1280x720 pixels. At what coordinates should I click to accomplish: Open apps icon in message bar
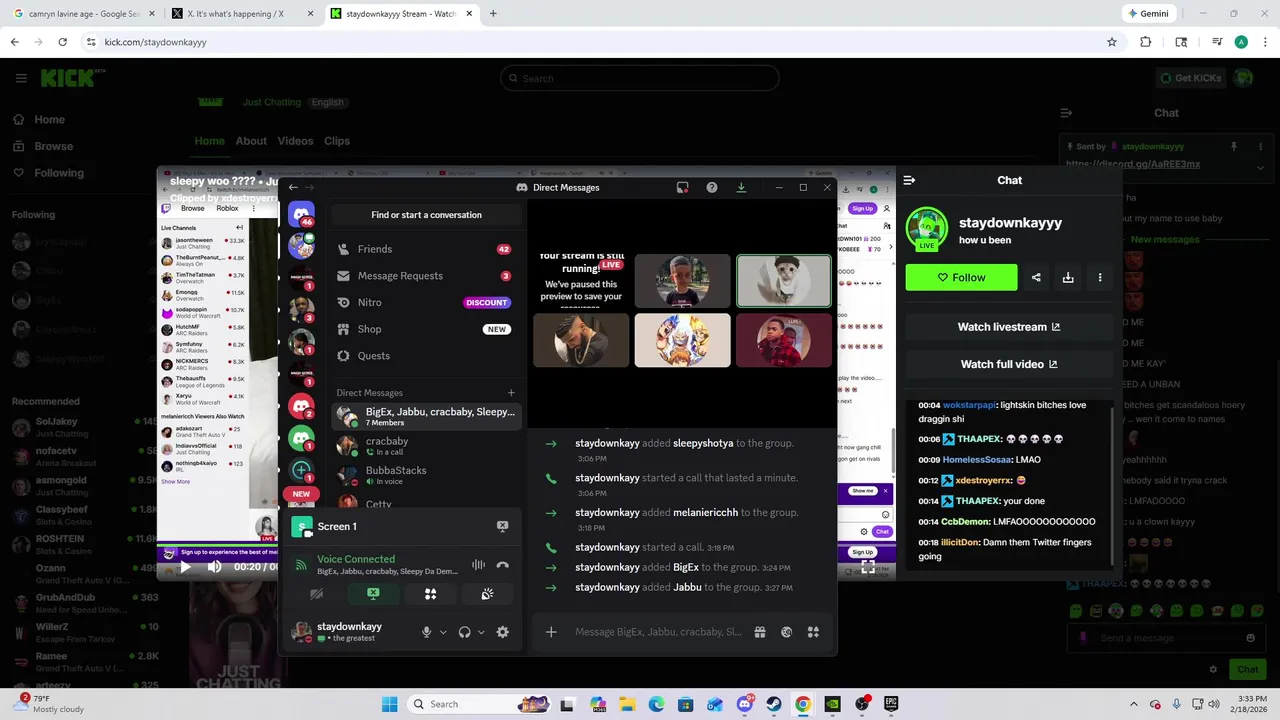(813, 632)
